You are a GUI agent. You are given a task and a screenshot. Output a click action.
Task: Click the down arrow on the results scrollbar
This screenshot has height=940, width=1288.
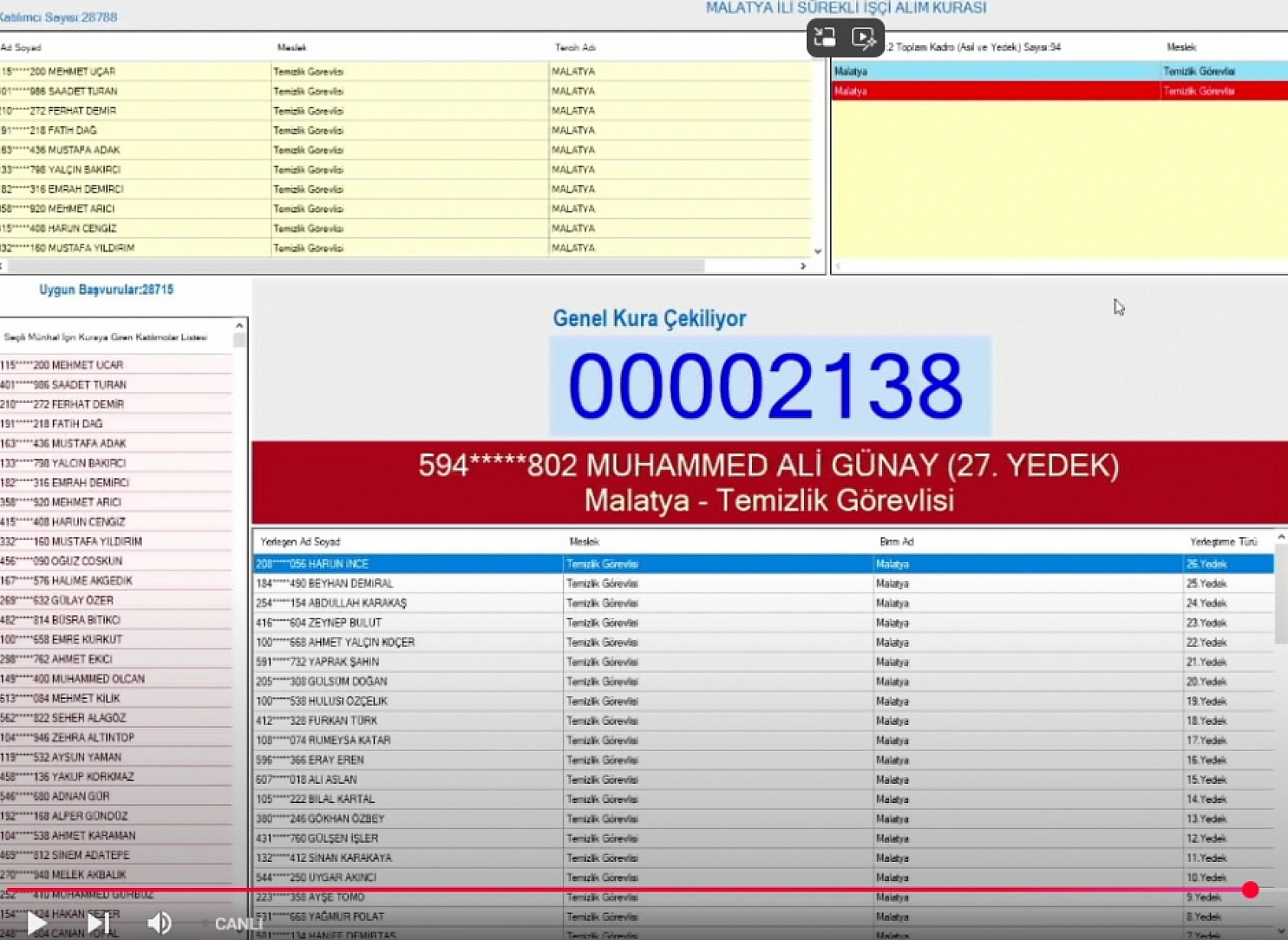(1281, 931)
